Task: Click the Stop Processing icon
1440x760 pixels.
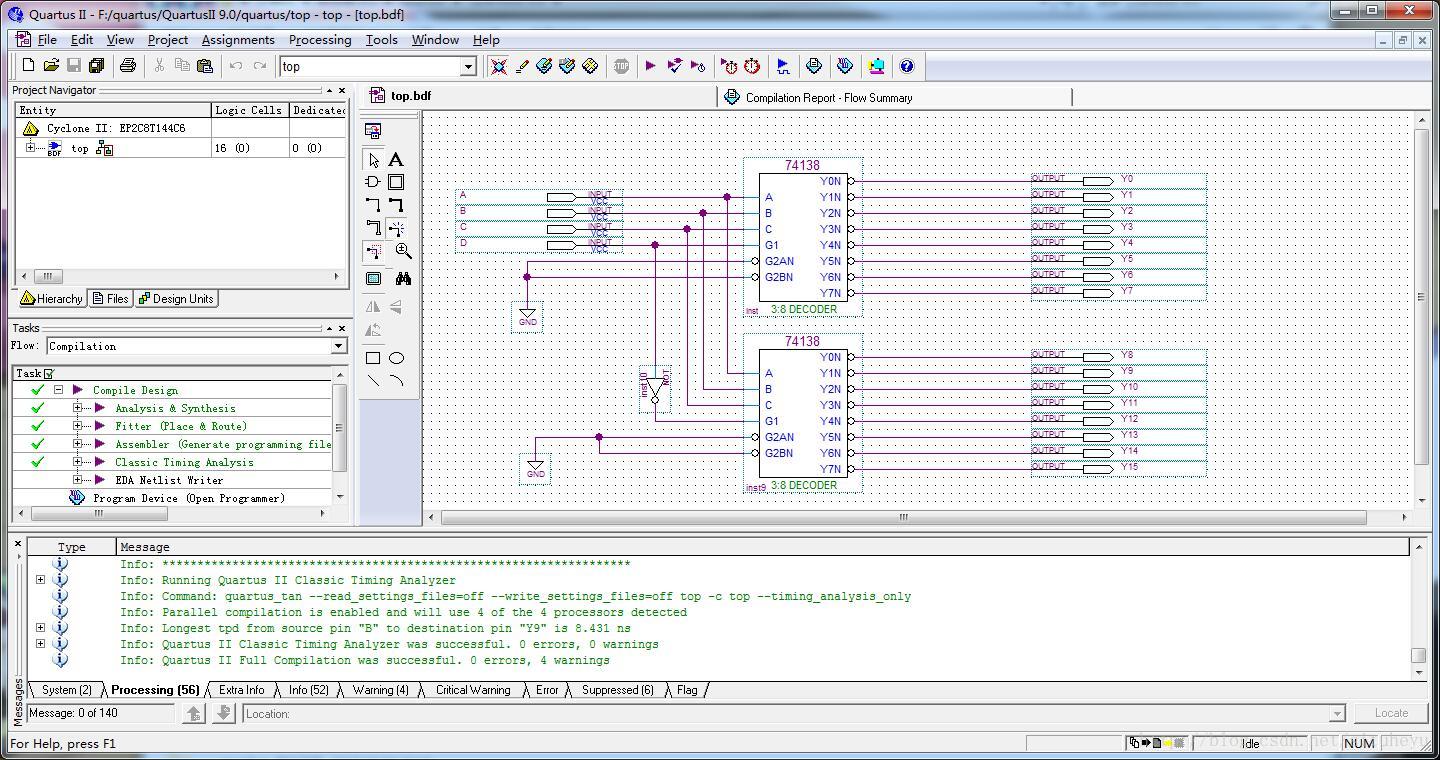Action: point(621,66)
